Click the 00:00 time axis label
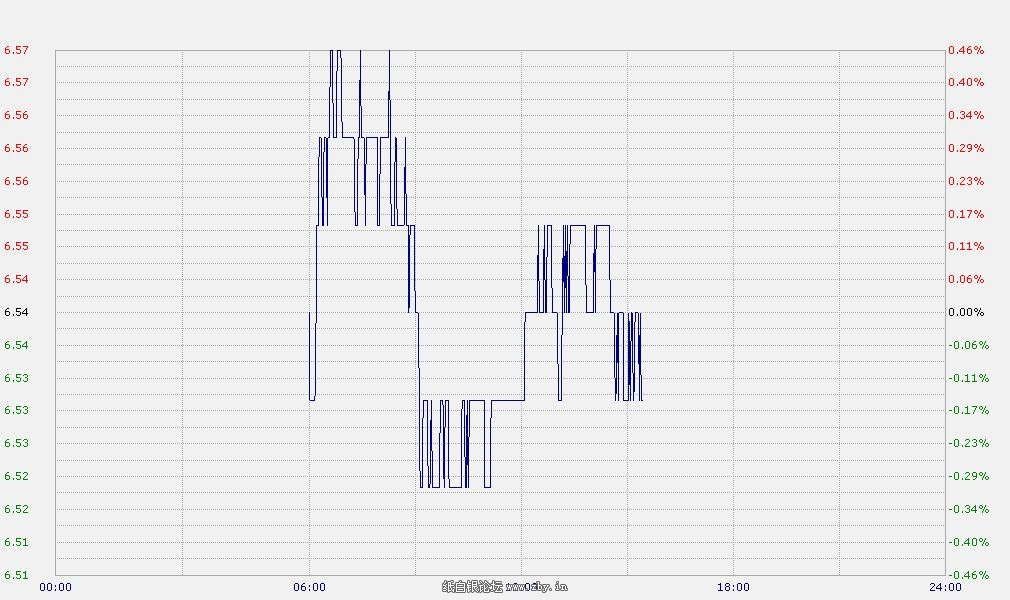The width and height of the screenshot is (1010, 600). (55, 587)
